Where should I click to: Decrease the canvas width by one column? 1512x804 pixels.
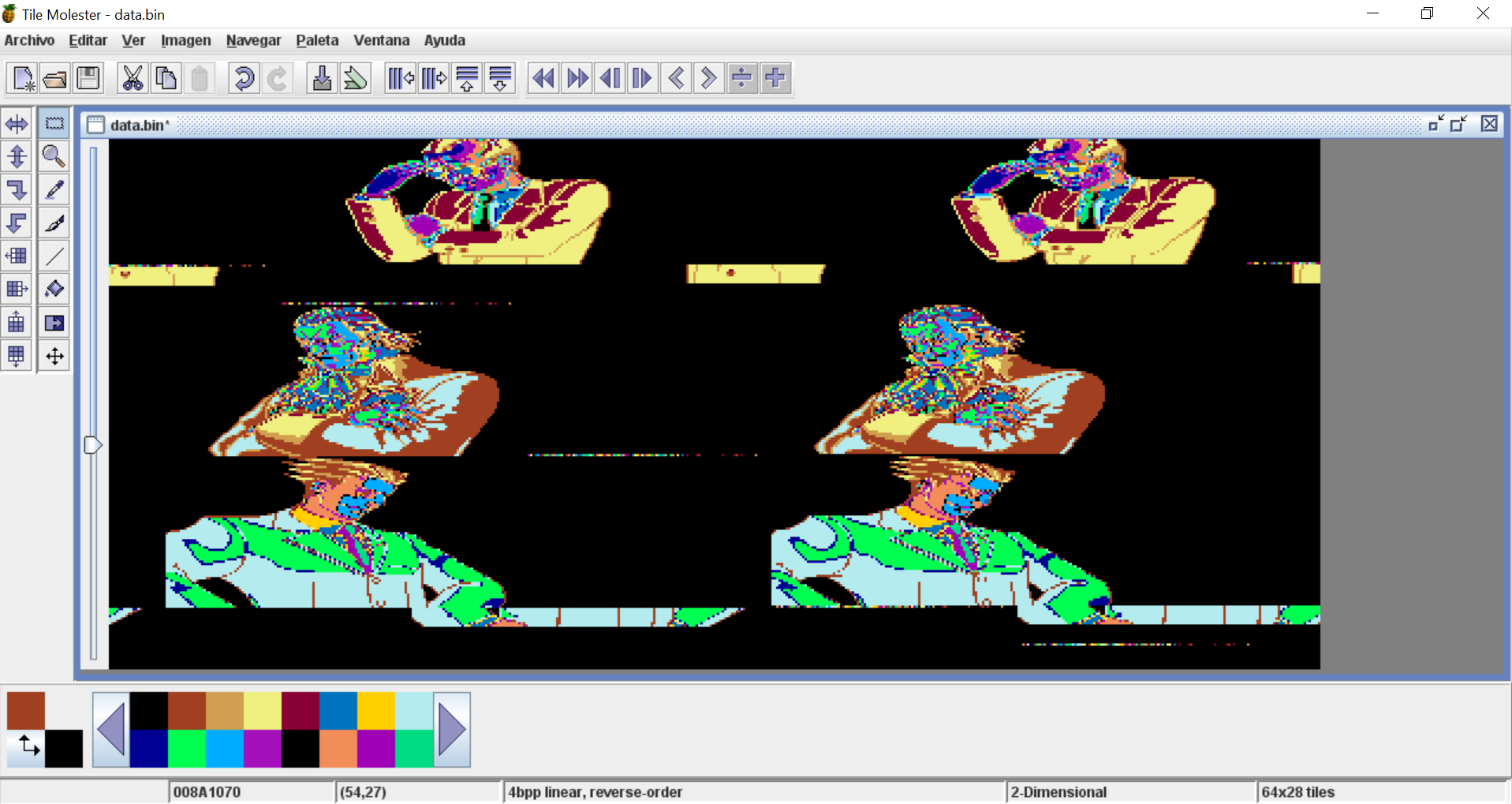point(400,78)
